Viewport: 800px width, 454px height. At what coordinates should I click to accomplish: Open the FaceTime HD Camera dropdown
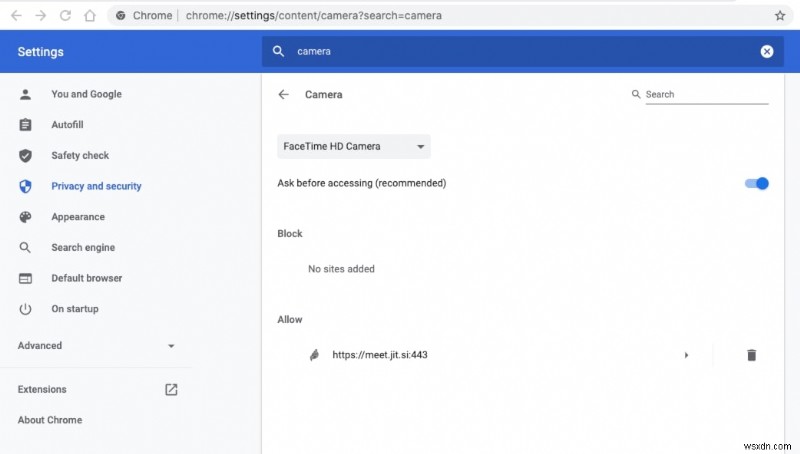[354, 146]
